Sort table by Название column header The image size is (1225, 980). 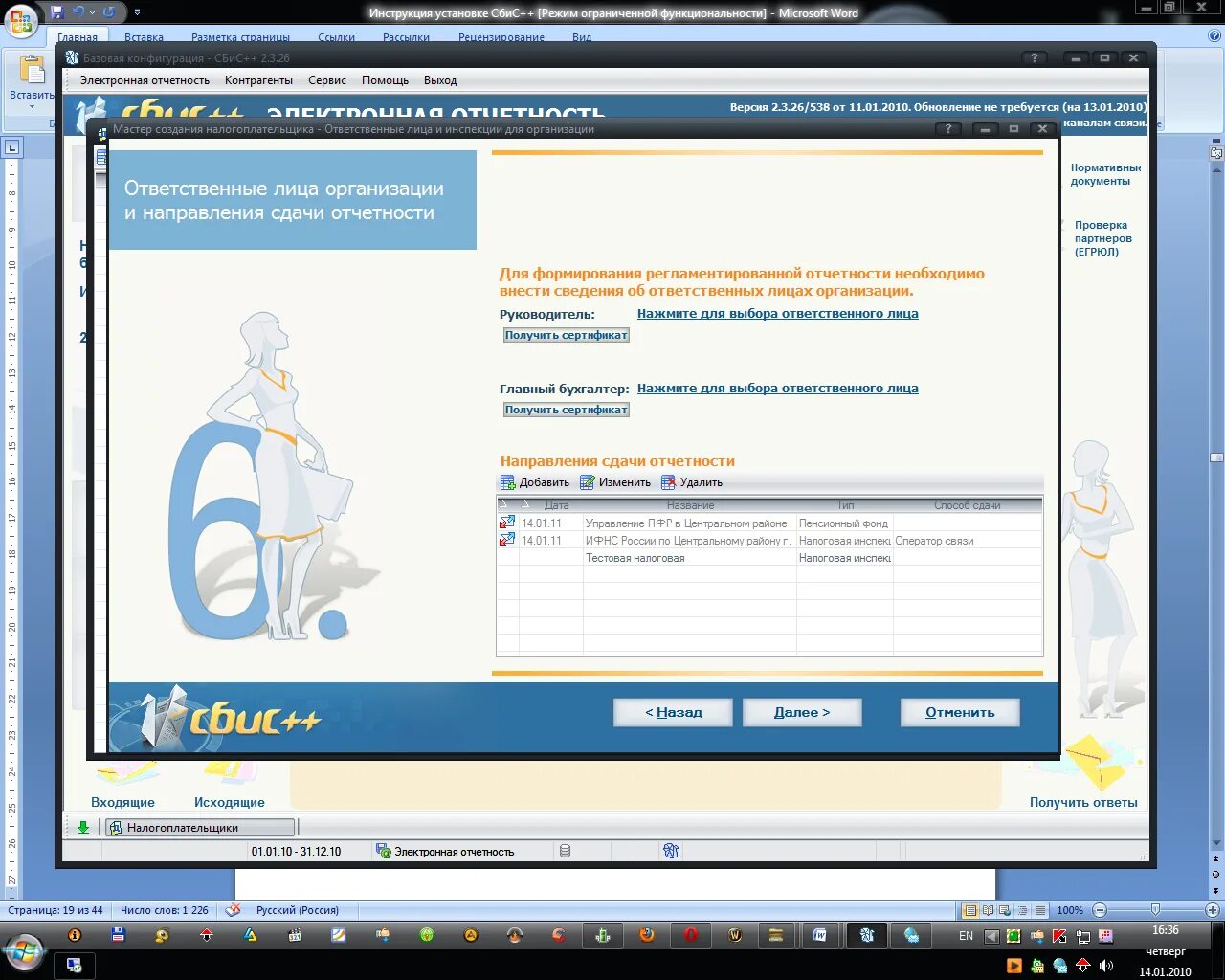pos(690,505)
